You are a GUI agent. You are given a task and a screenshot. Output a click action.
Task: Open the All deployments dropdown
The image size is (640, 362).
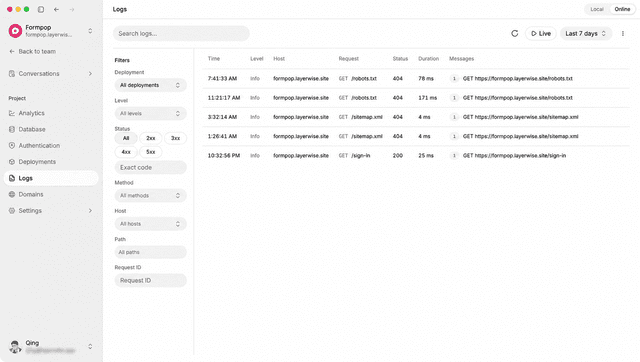[x=150, y=85]
